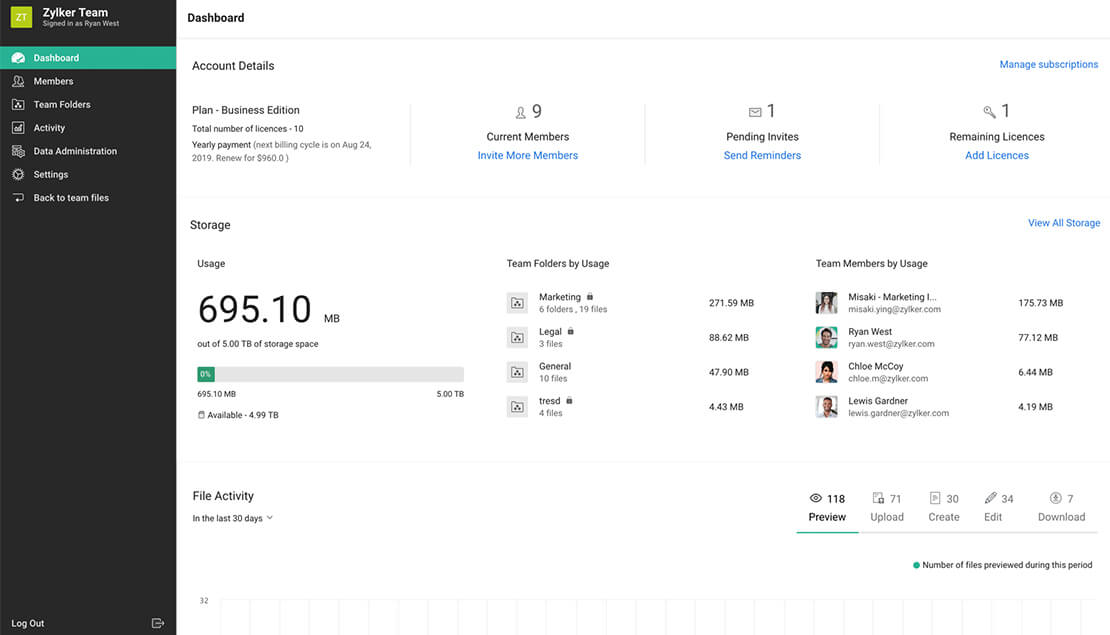This screenshot has width=1110, height=635.
Task: Click the Marketing team folder icon
Action: [517, 303]
